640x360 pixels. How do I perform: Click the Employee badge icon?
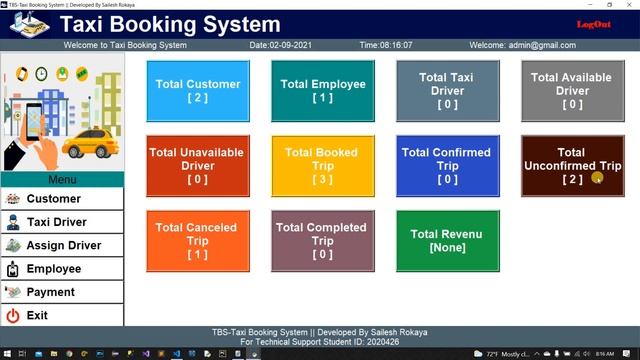(13, 269)
